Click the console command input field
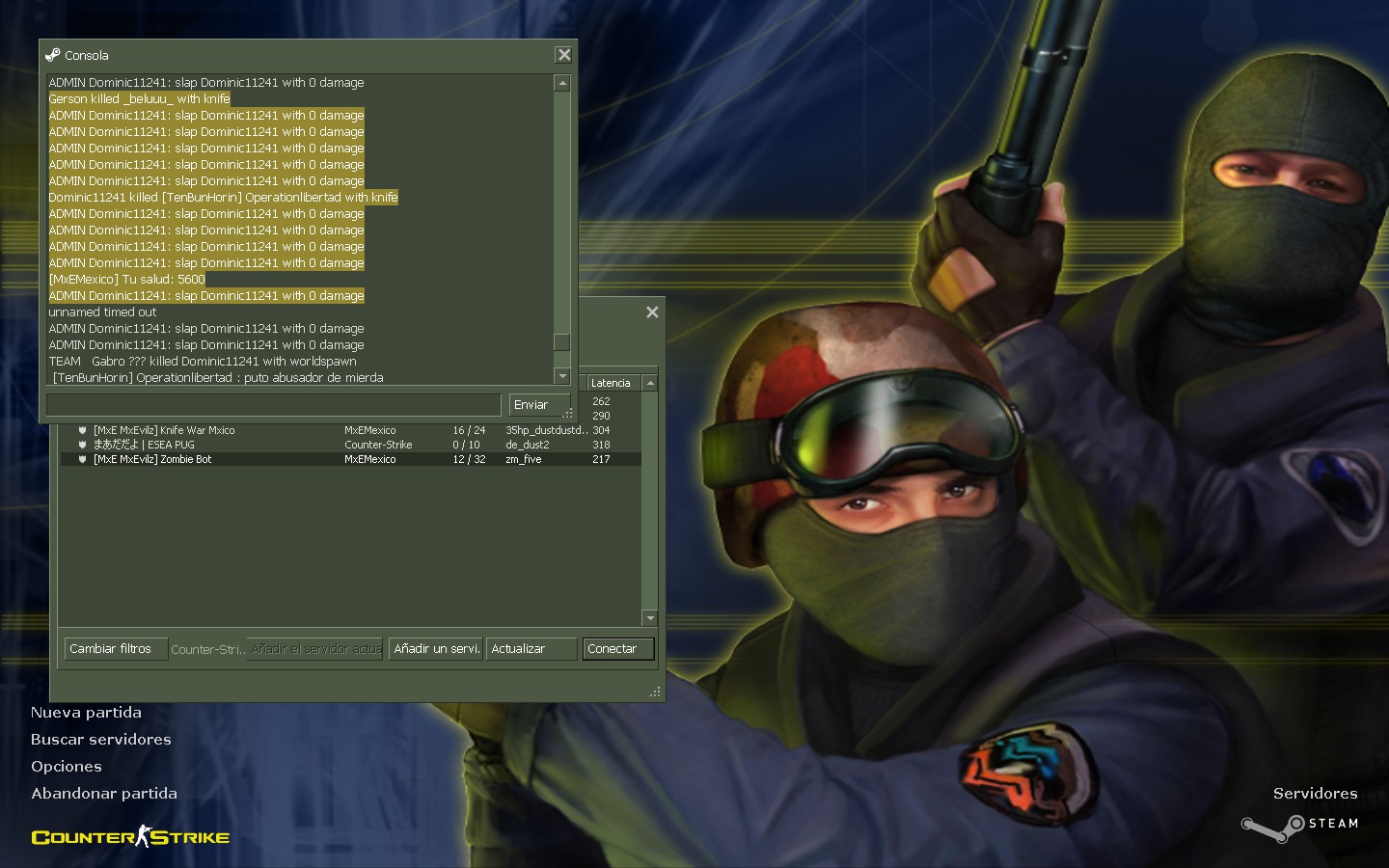The height and width of the screenshot is (868, 1389). coord(274,405)
